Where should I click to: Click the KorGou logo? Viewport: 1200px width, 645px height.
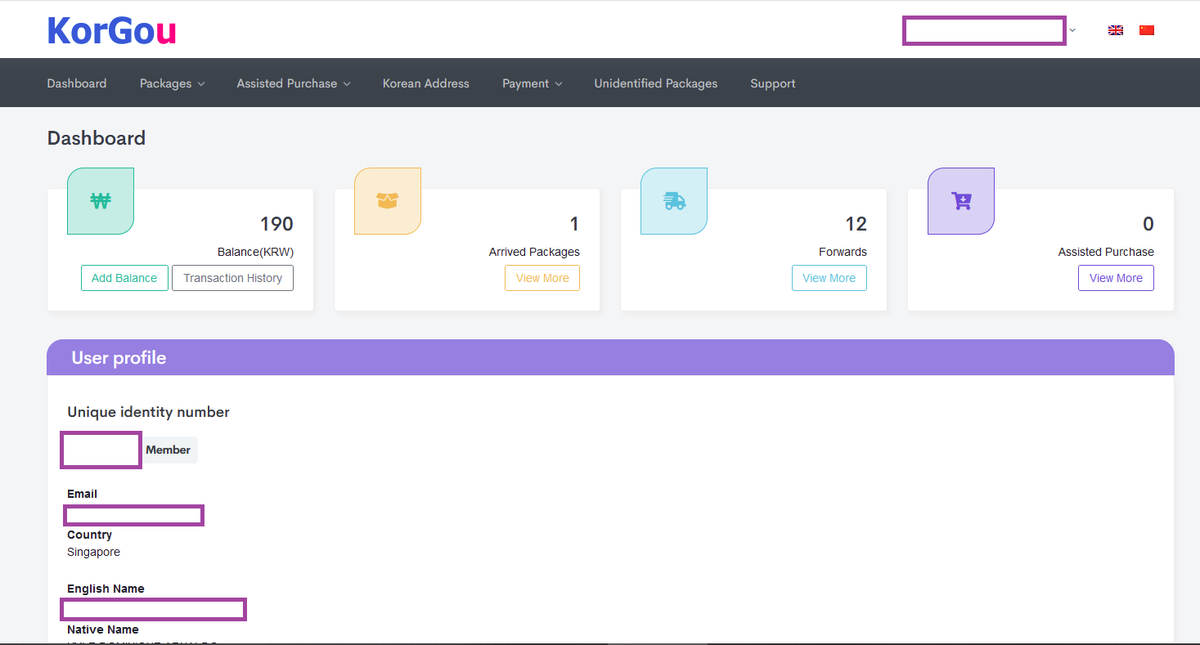tap(112, 31)
